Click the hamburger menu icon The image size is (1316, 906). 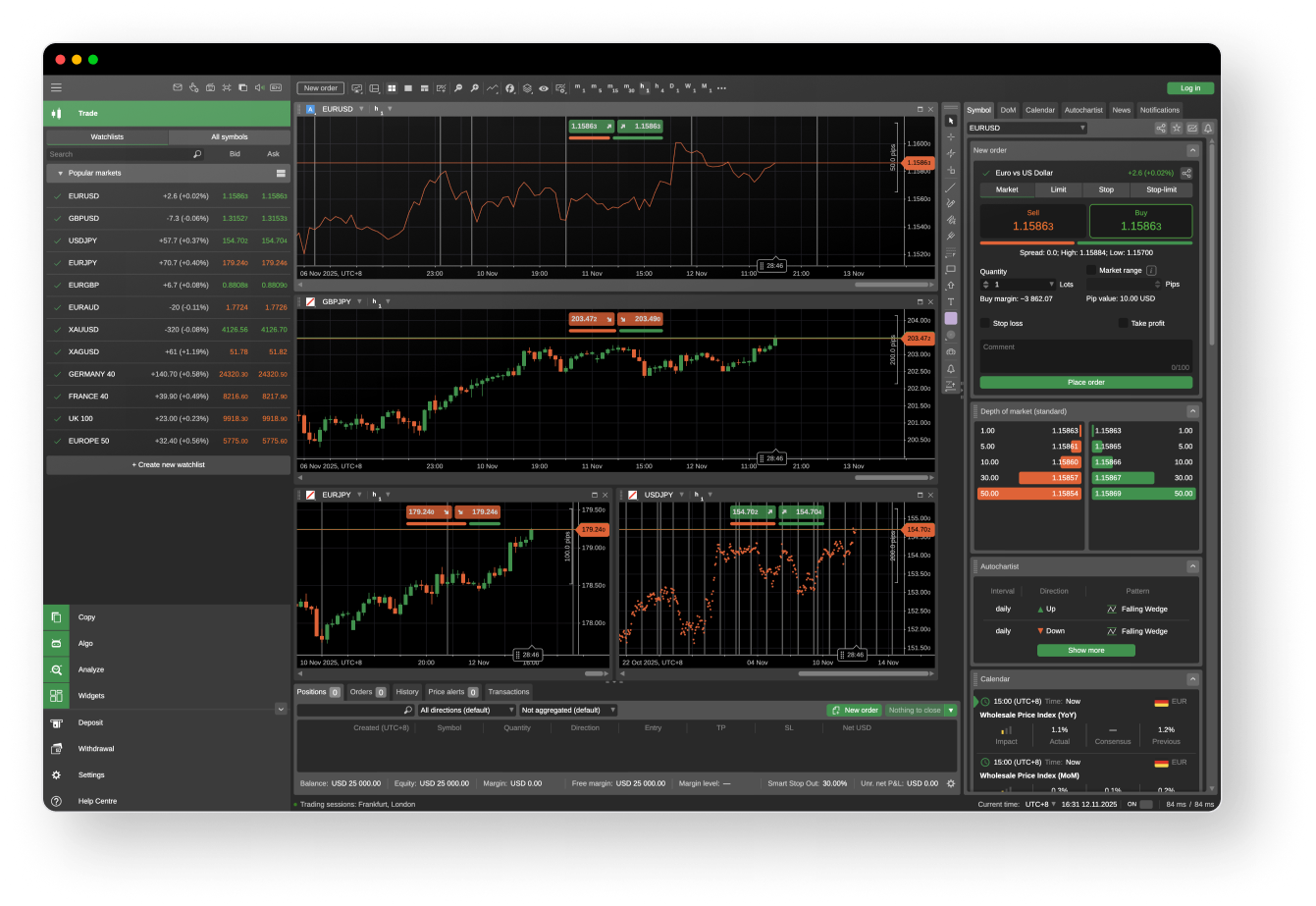pos(56,87)
